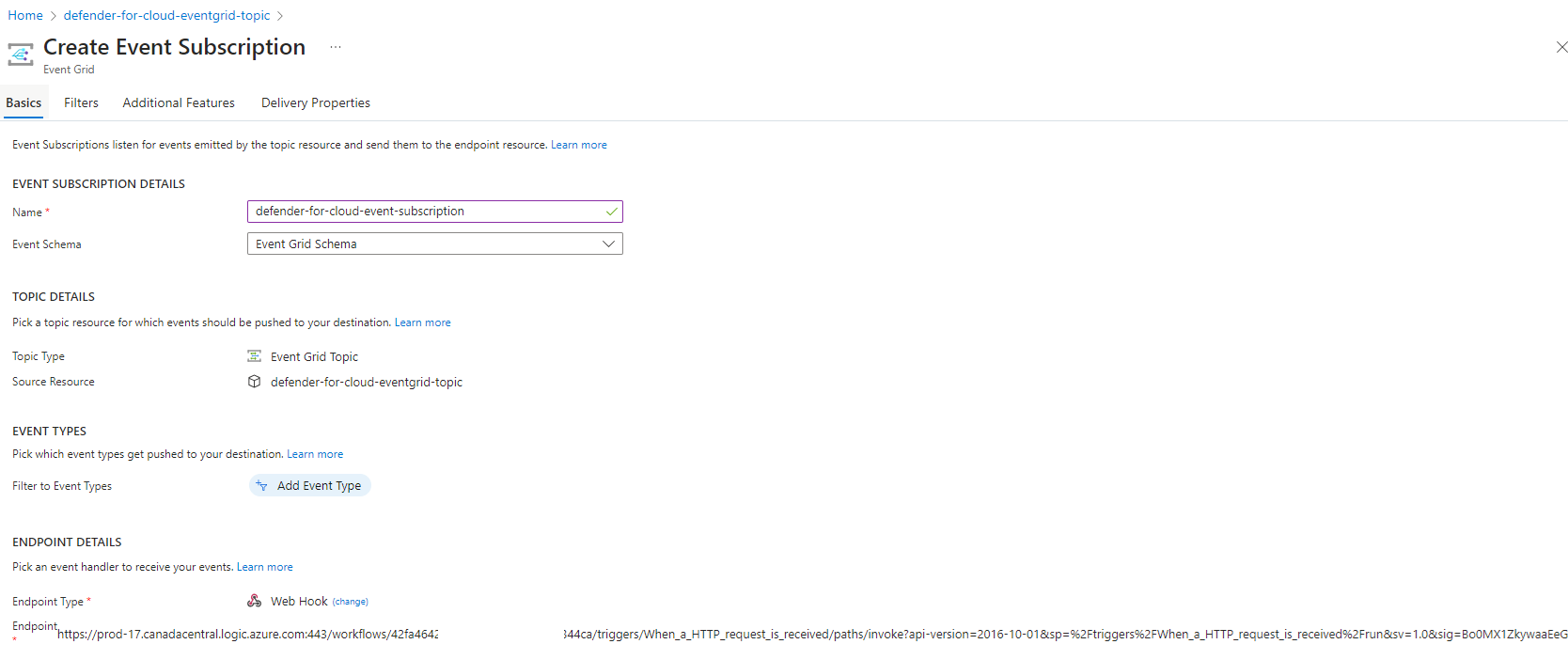Go to Home in the breadcrumb
Image resolution: width=1568 pixels, height=660 pixels.
pyautogui.click(x=25, y=15)
